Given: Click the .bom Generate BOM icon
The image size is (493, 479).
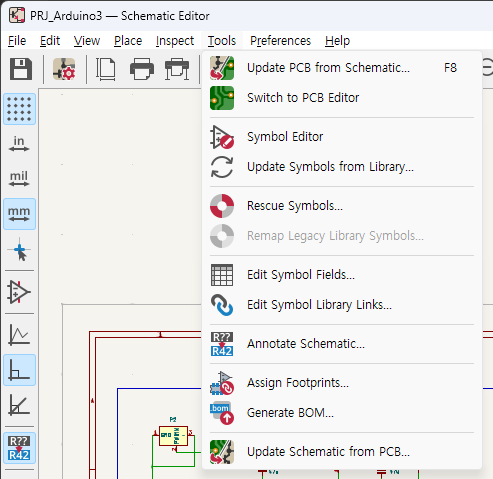Looking at the screenshot, I should click(x=222, y=413).
